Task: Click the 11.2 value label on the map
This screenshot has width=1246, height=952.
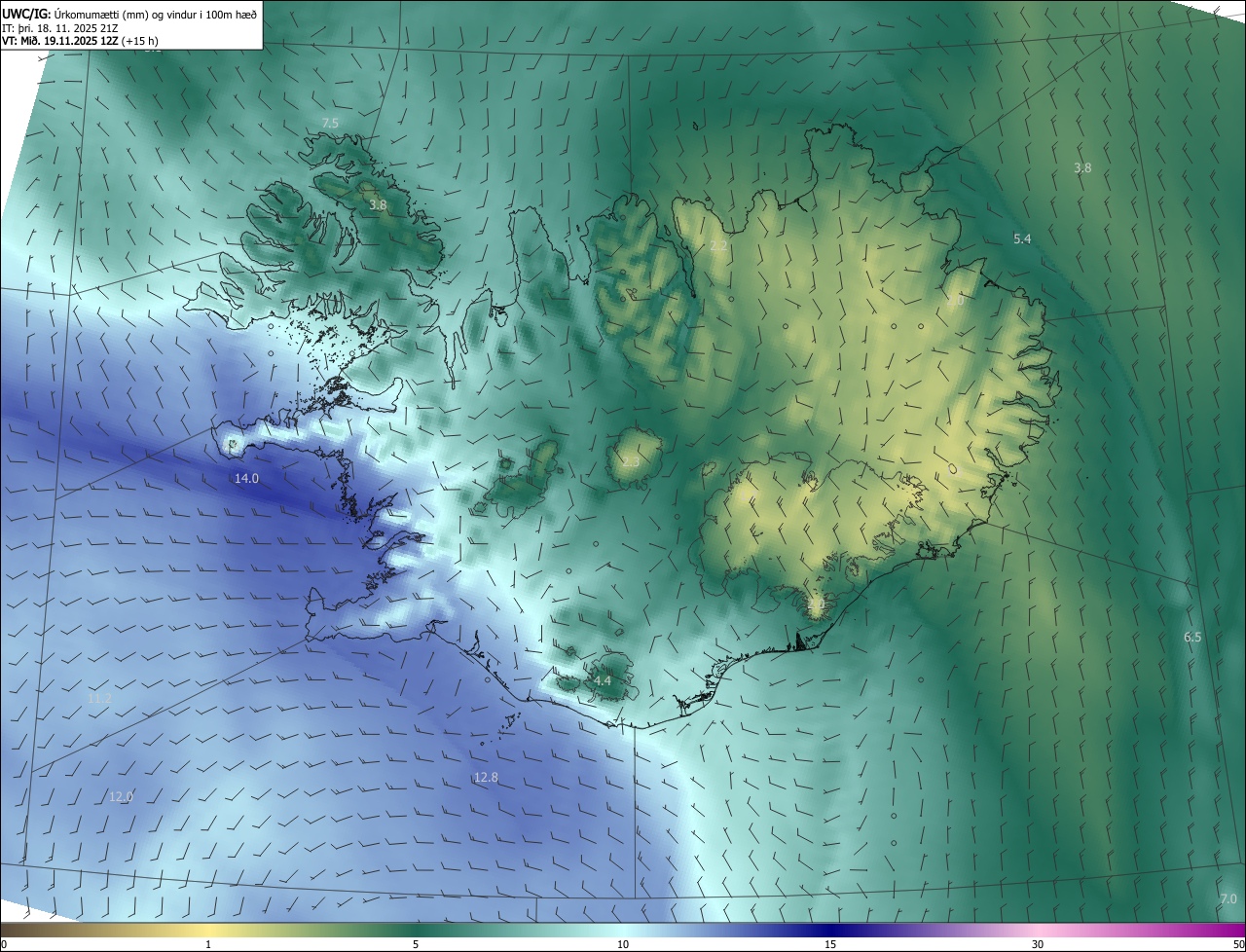Action: 99,699
